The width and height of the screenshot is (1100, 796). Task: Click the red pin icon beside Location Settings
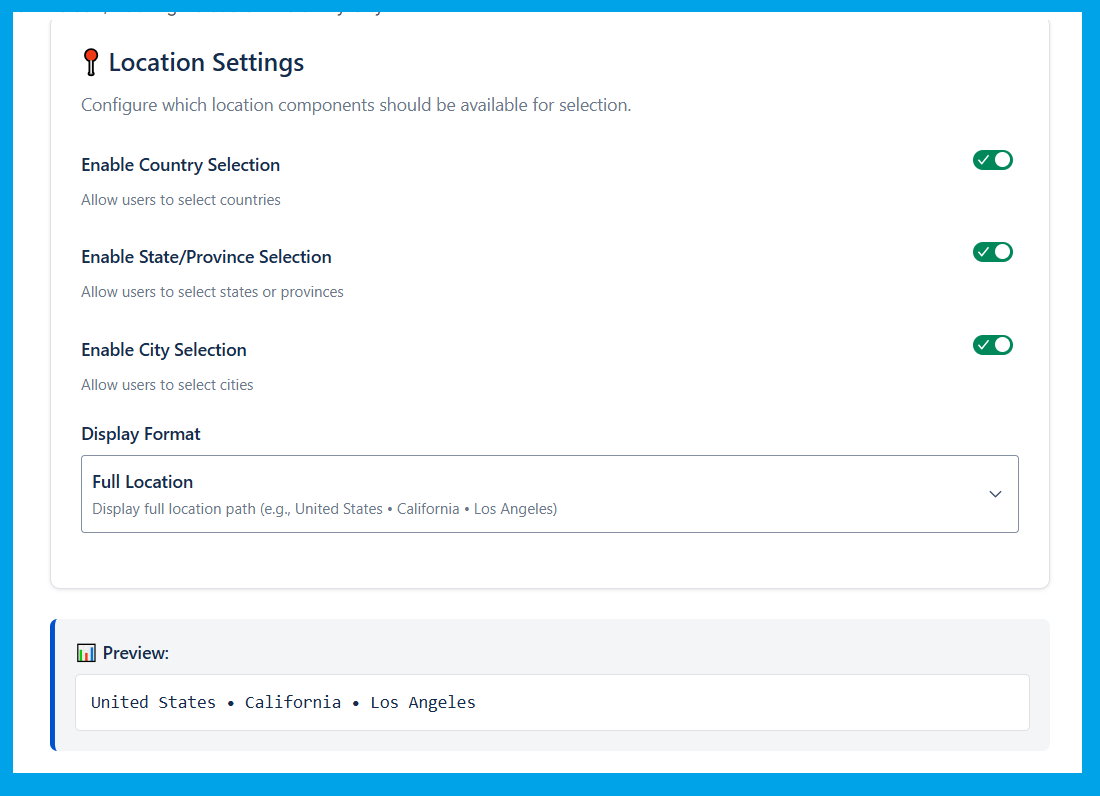coord(91,63)
